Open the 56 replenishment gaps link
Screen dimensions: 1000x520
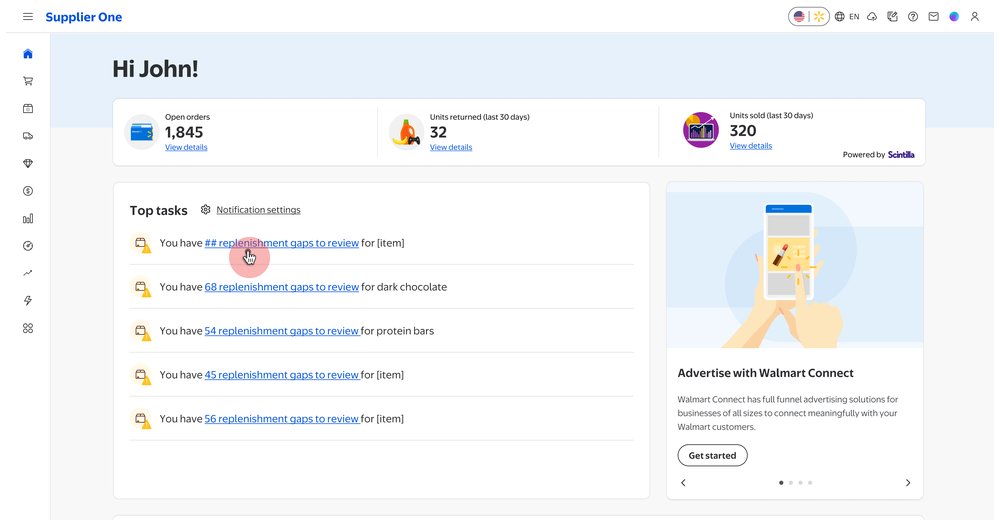click(281, 419)
